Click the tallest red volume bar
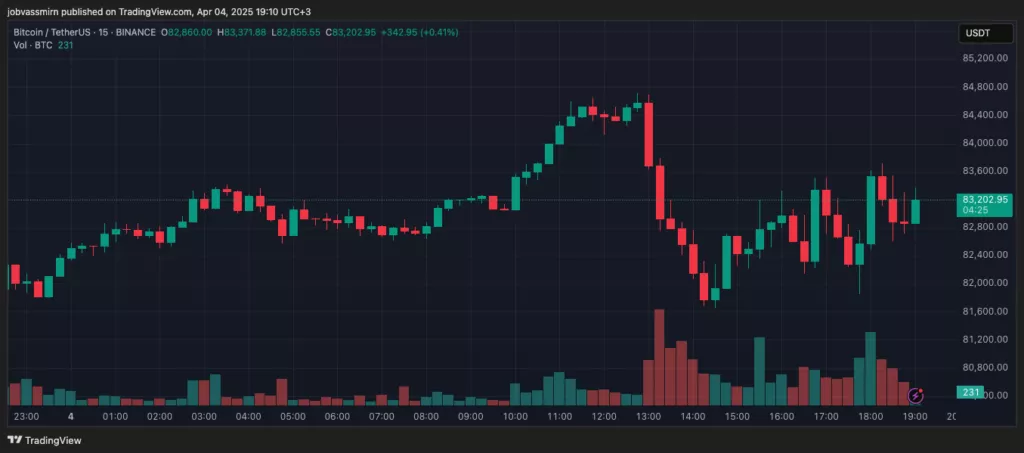 pyautogui.click(x=659, y=358)
